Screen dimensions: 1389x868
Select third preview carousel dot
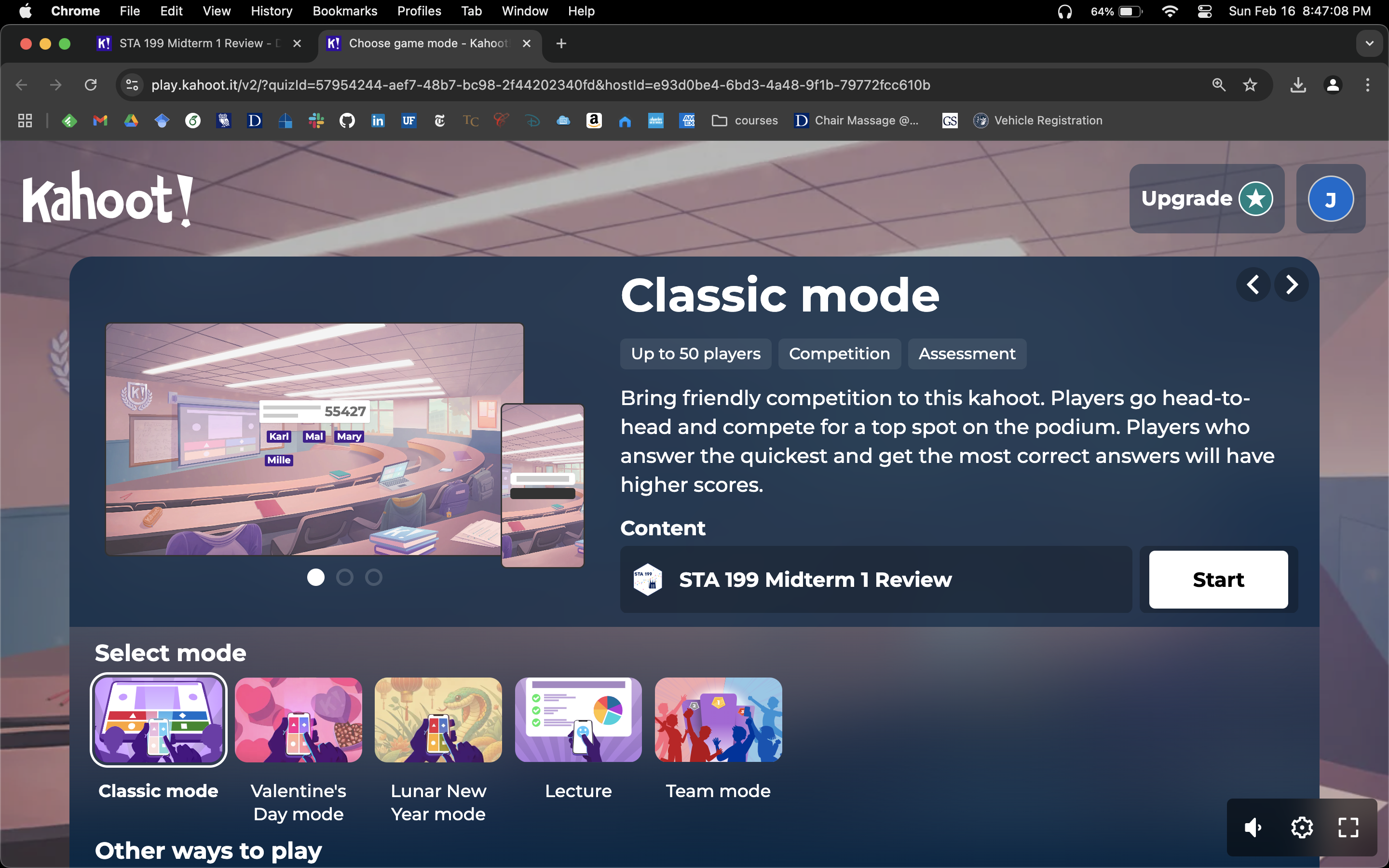pyautogui.click(x=374, y=577)
